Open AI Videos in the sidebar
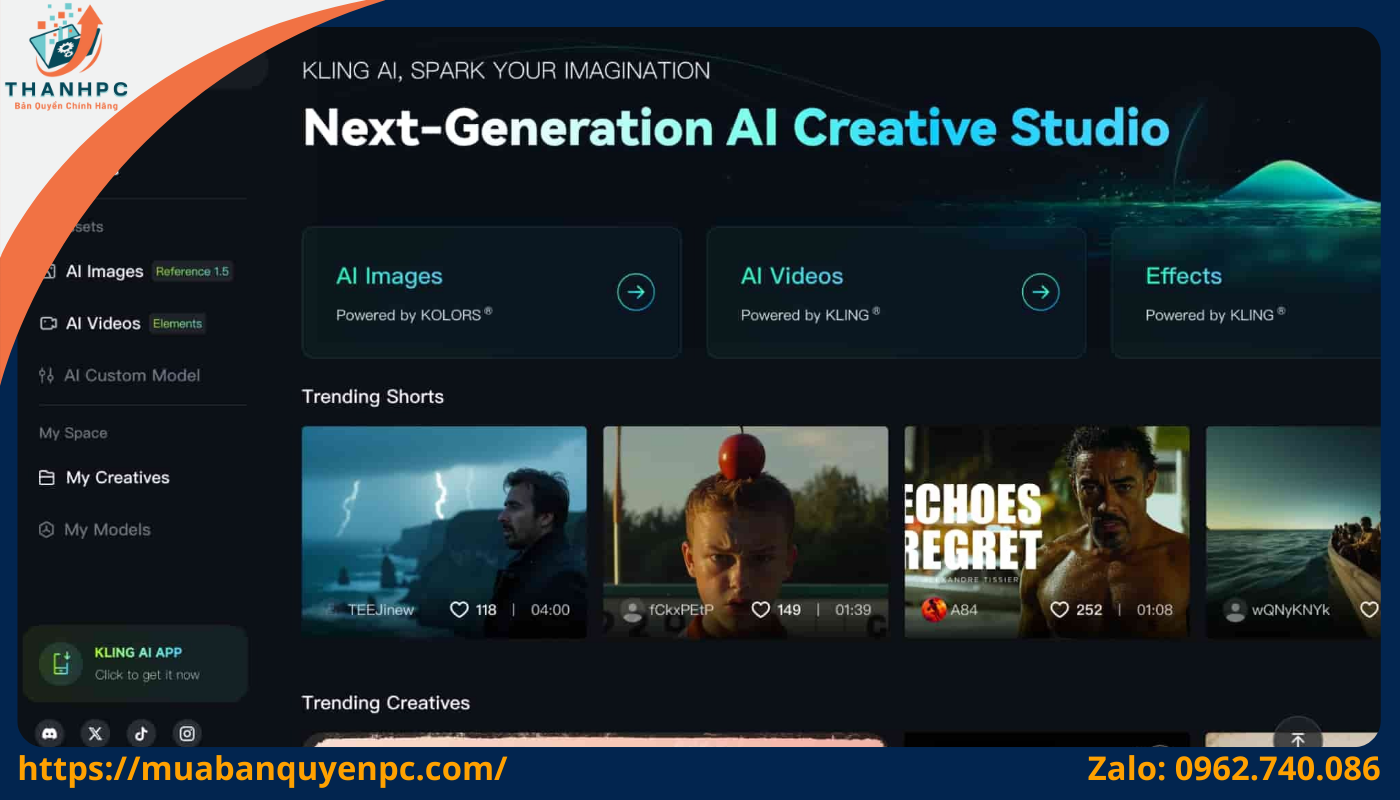 (x=102, y=323)
